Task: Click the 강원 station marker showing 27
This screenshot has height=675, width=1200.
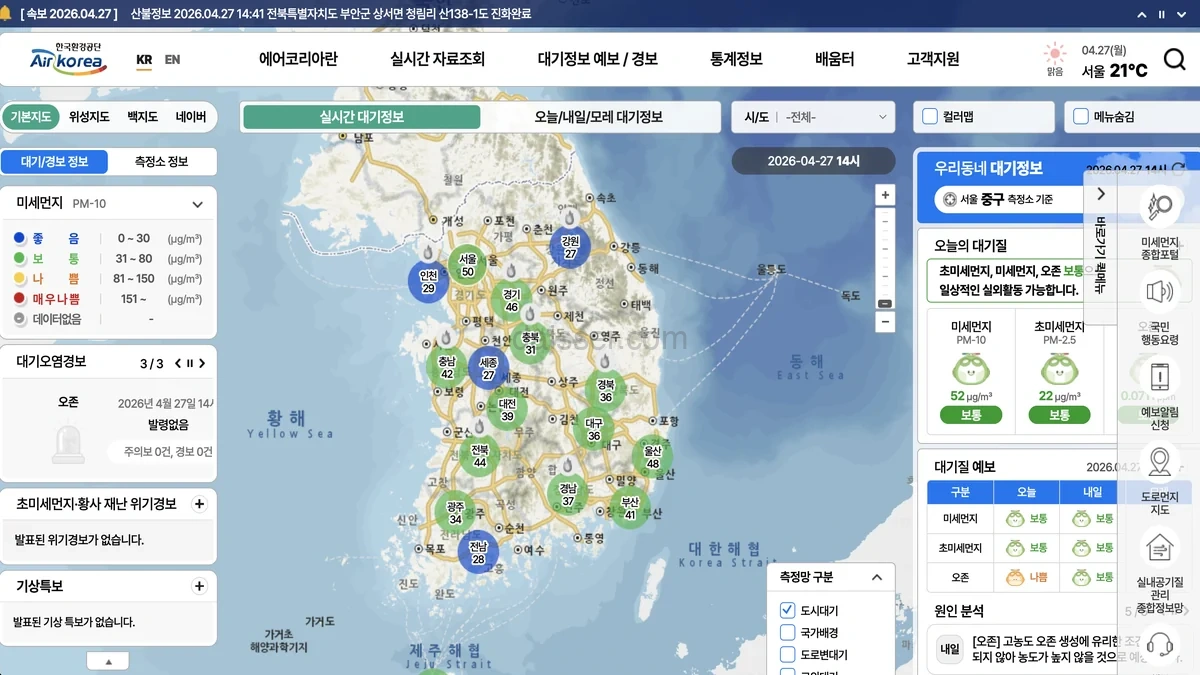Action: click(x=570, y=247)
